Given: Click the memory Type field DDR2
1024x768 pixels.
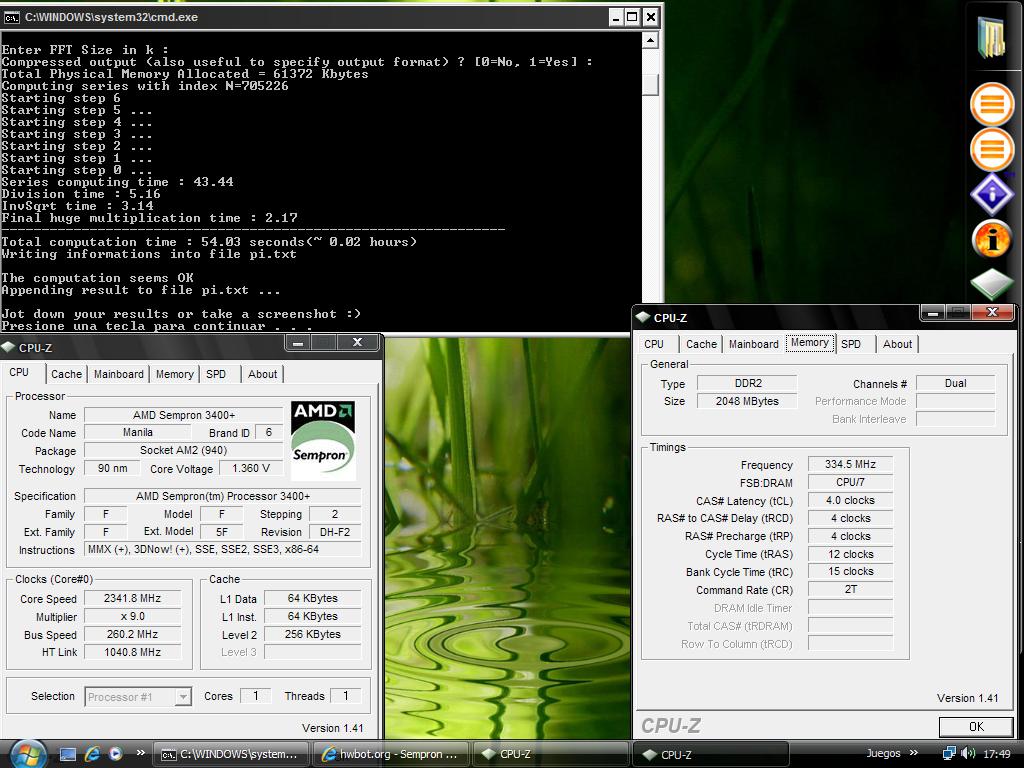Looking at the screenshot, I should [748, 383].
